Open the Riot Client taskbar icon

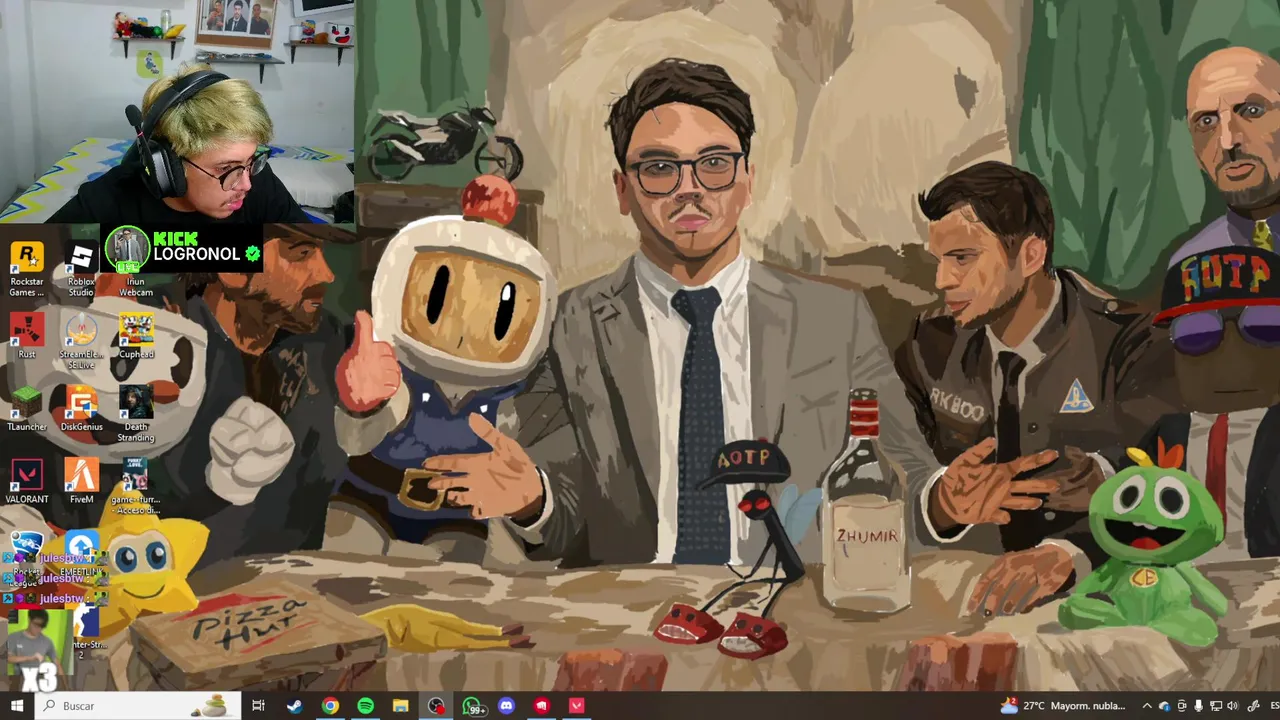pyautogui.click(x=541, y=706)
